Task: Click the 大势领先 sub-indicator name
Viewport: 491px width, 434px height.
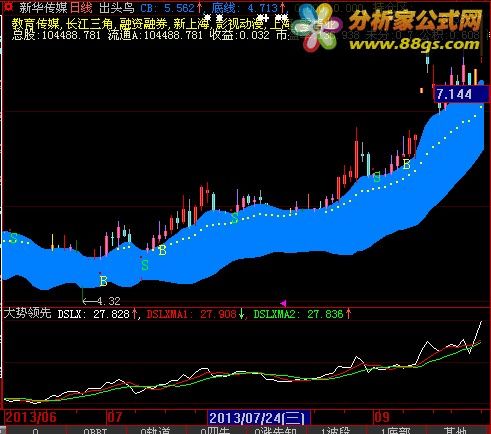Action: tap(28, 313)
